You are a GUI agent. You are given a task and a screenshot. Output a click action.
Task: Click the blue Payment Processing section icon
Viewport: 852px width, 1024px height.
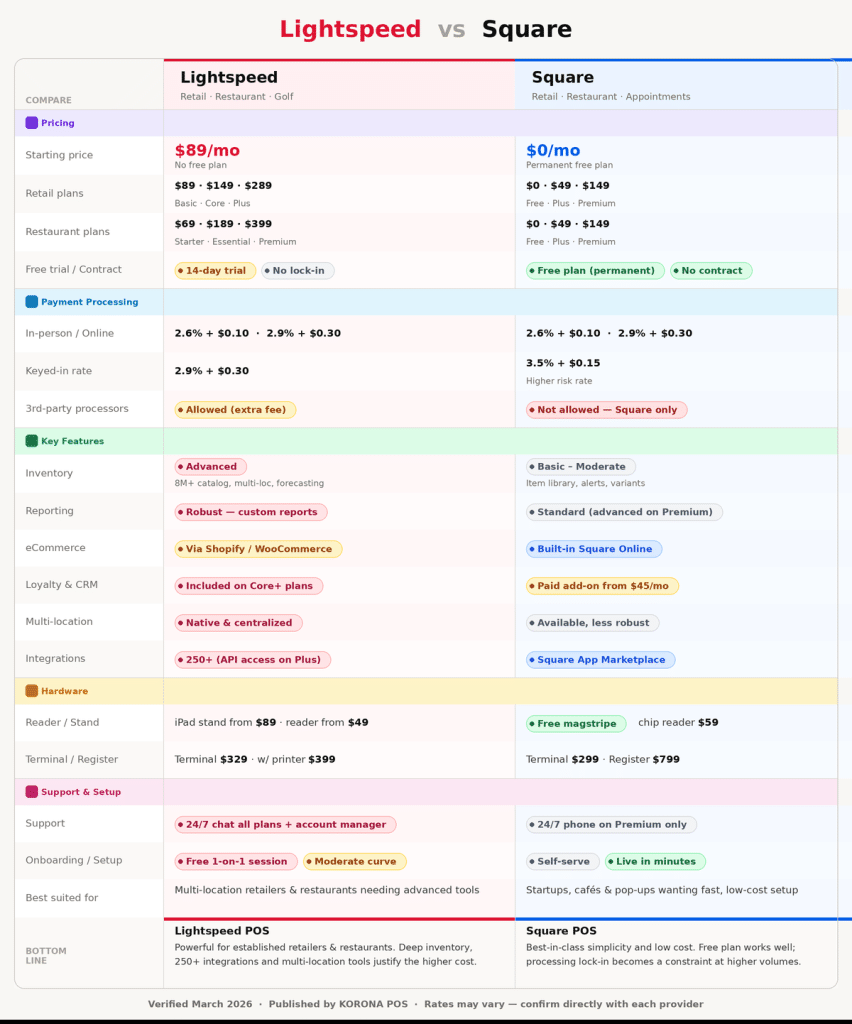31,302
